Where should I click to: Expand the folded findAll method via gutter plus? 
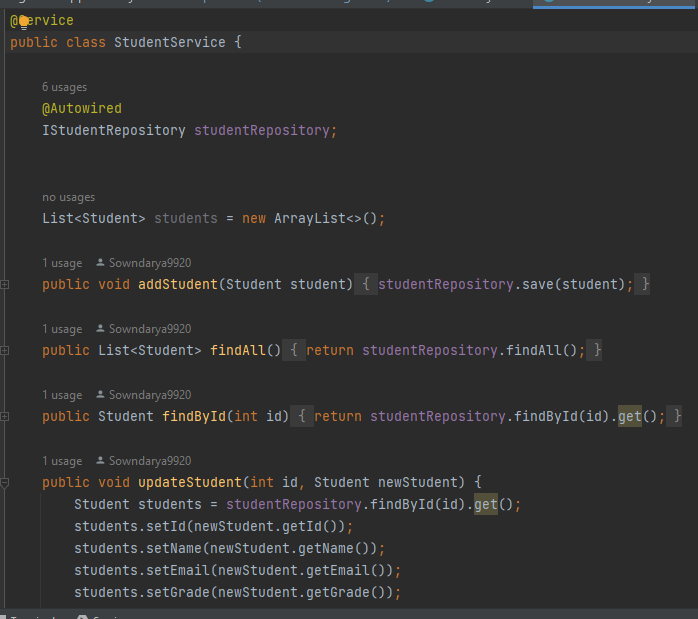(4, 351)
